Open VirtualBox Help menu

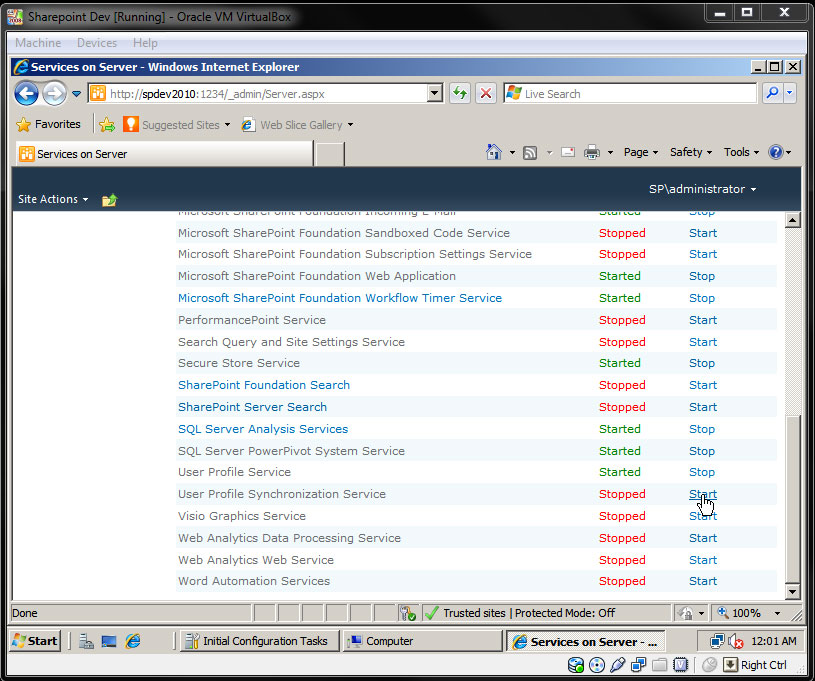click(145, 43)
